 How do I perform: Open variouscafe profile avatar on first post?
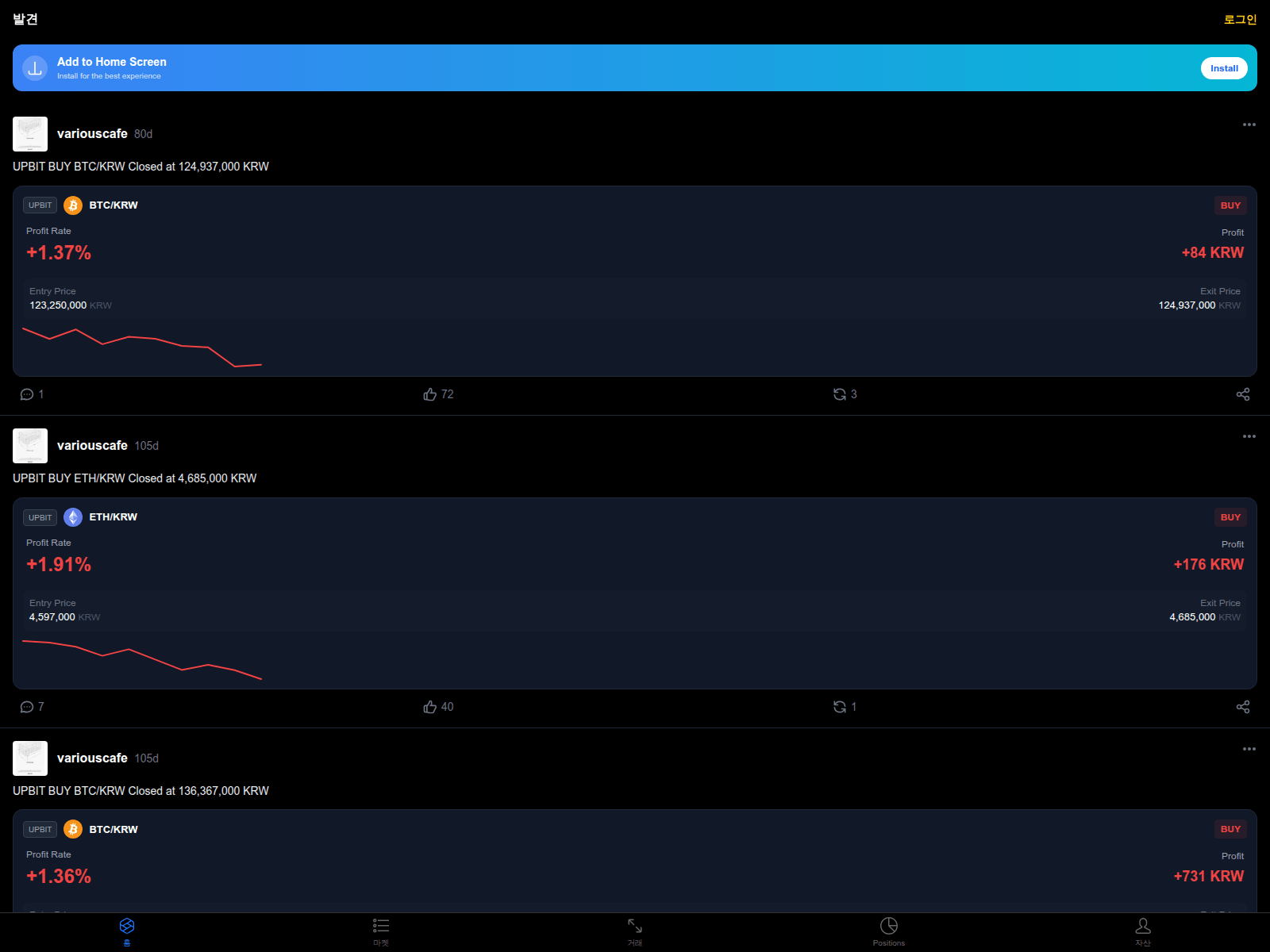(30, 134)
